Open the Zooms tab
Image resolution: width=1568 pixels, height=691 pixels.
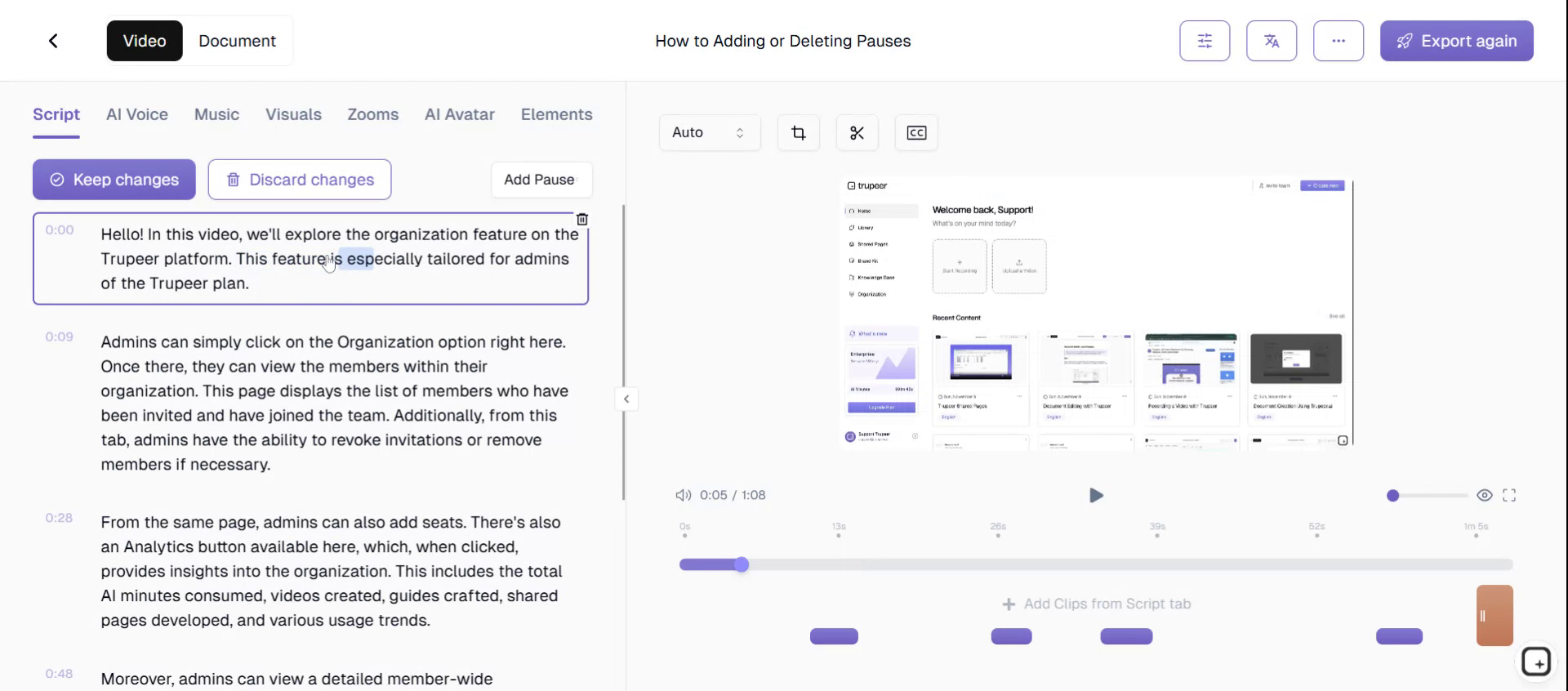click(373, 114)
